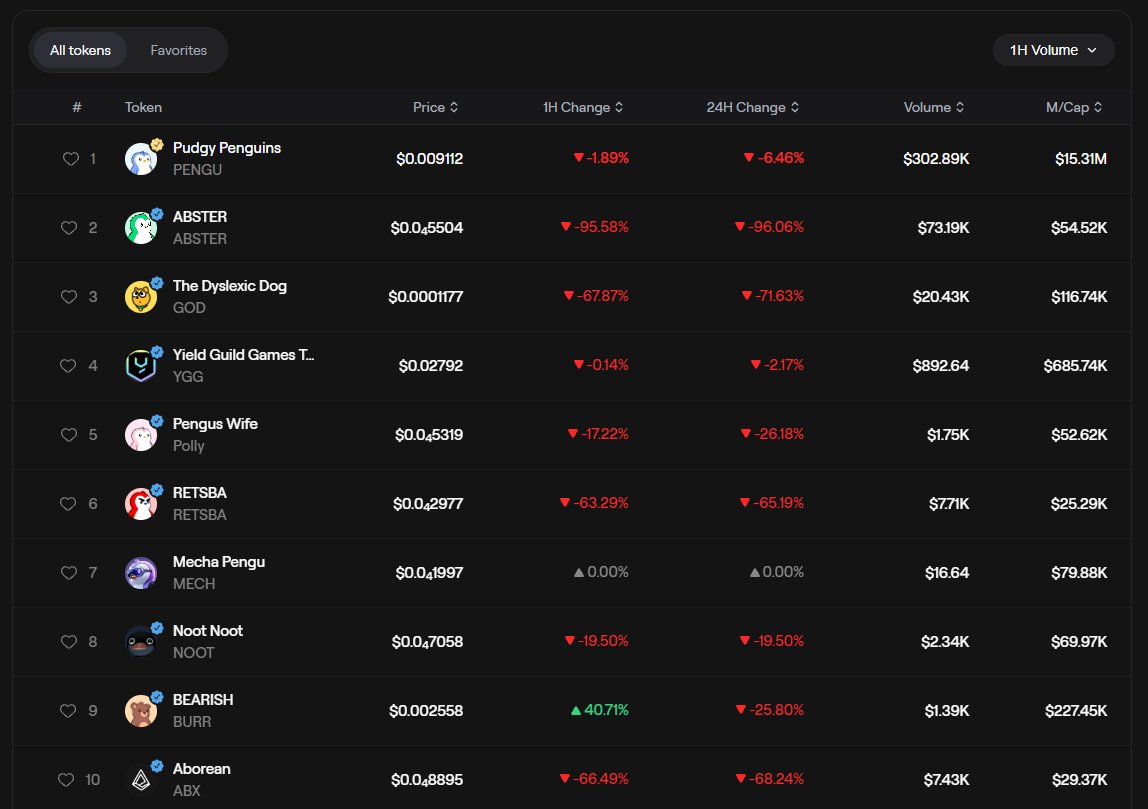Switch to the Favorites tab
The height and width of the screenshot is (809, 1148).
179,51
